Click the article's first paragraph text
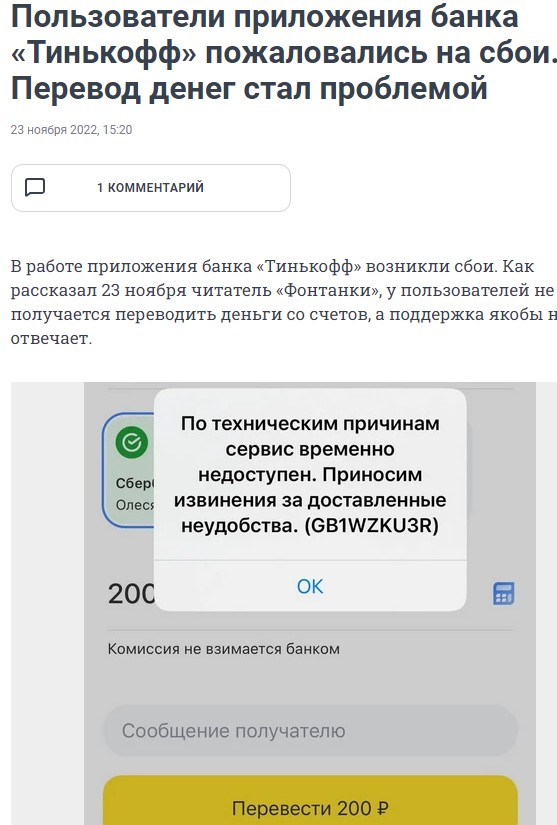Screen dimensions: 557x825 coord(283,302)
